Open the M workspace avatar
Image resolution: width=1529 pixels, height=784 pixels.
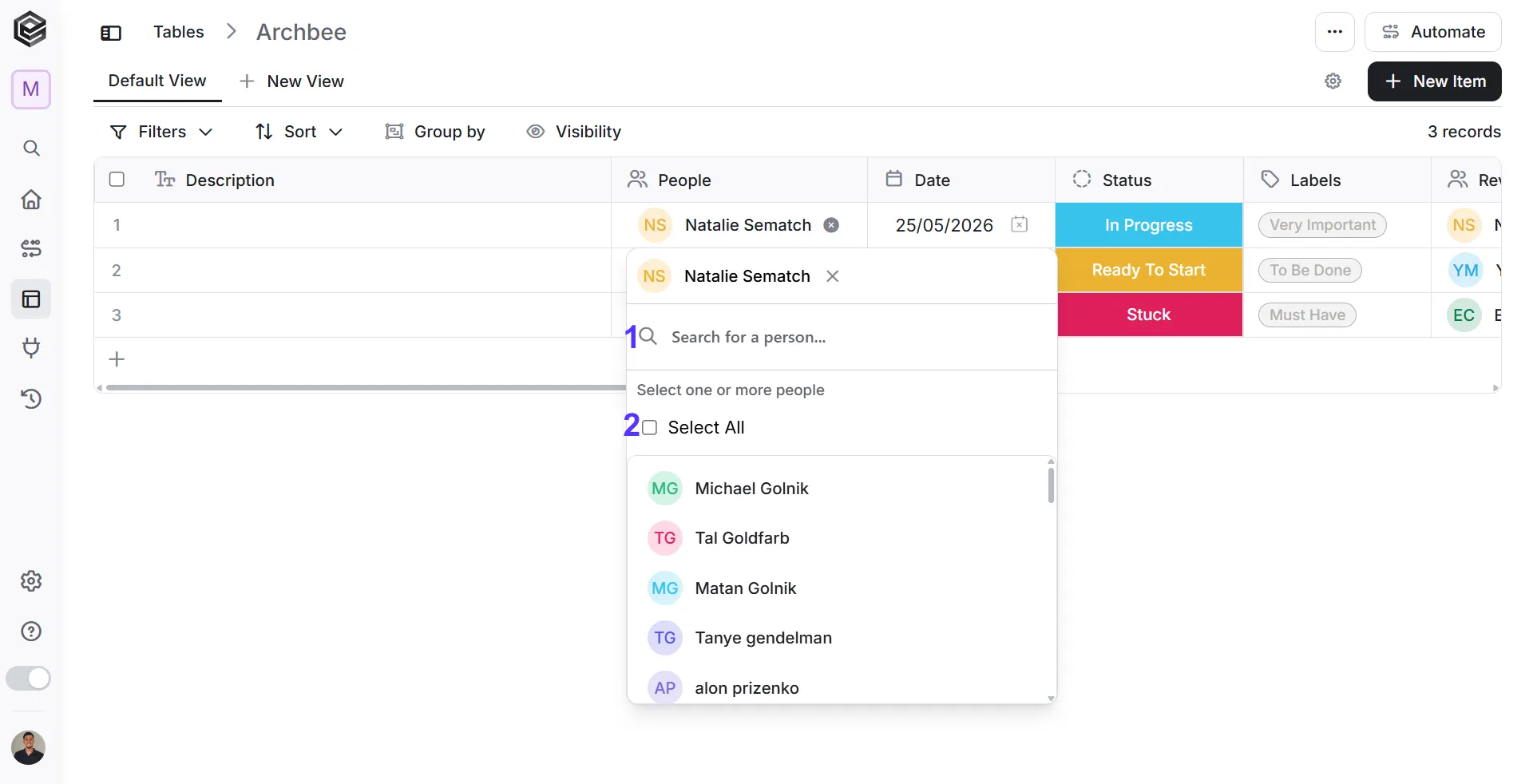click(x=31, y=89)
